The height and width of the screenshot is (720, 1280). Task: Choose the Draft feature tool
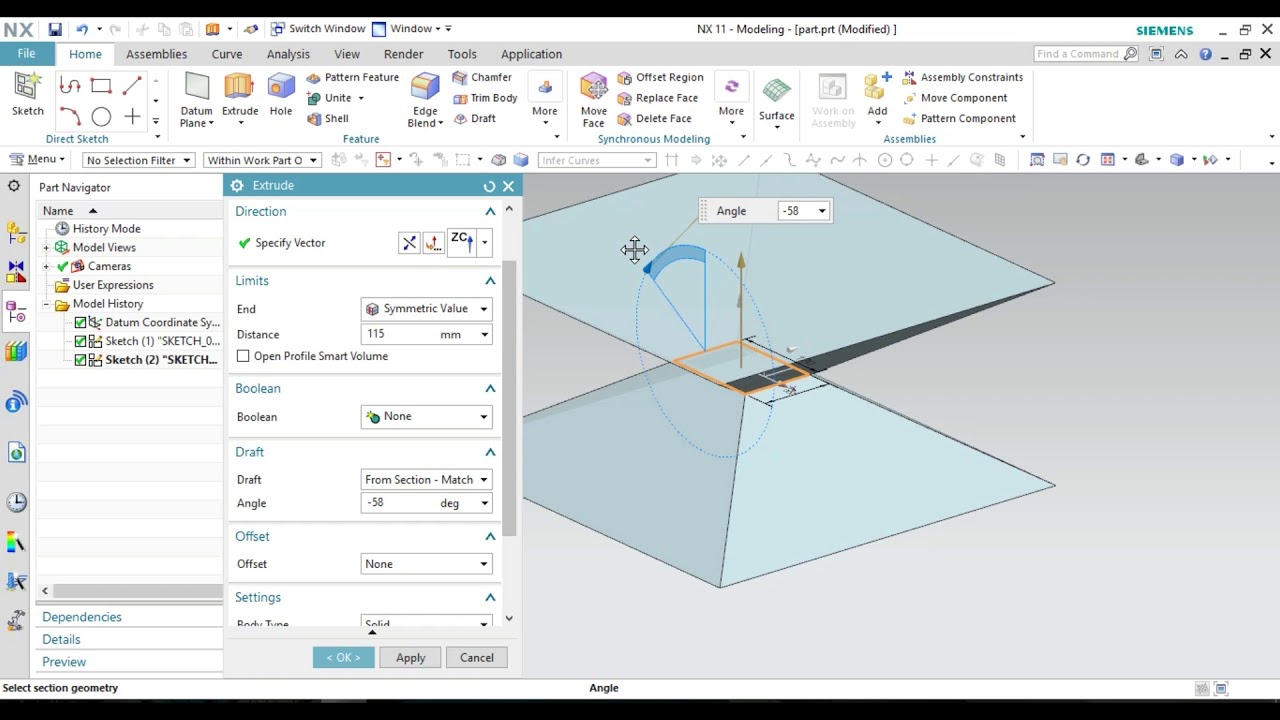coord(474,118)
